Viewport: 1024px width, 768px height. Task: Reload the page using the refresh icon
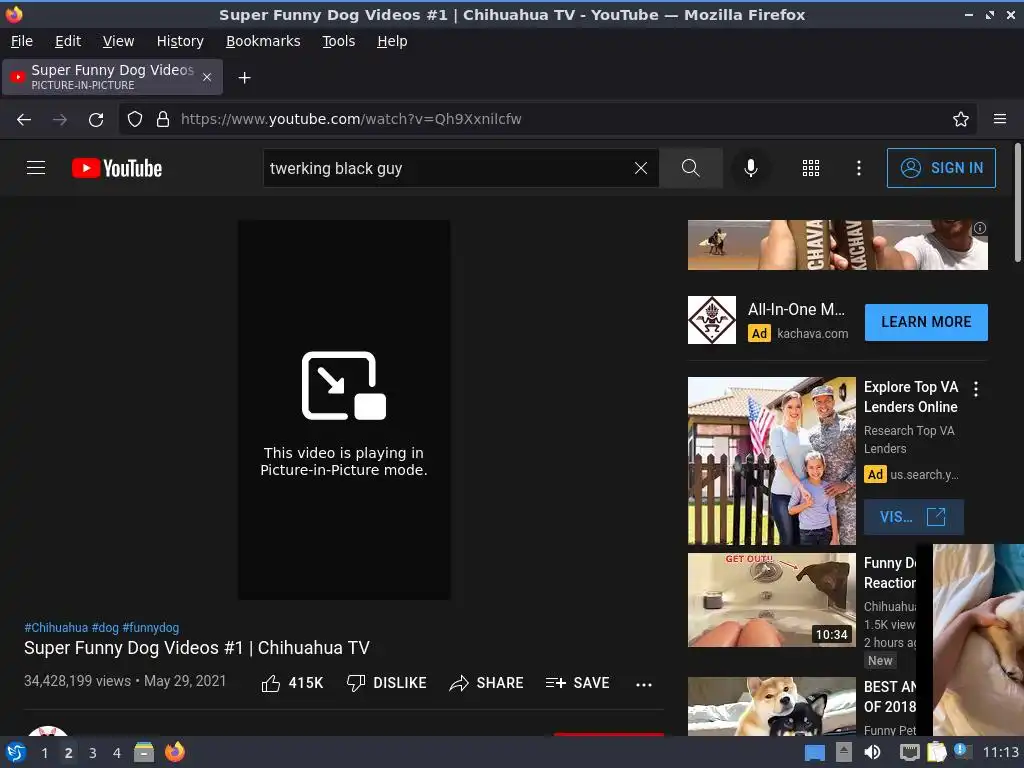click(x=96, y=120)
